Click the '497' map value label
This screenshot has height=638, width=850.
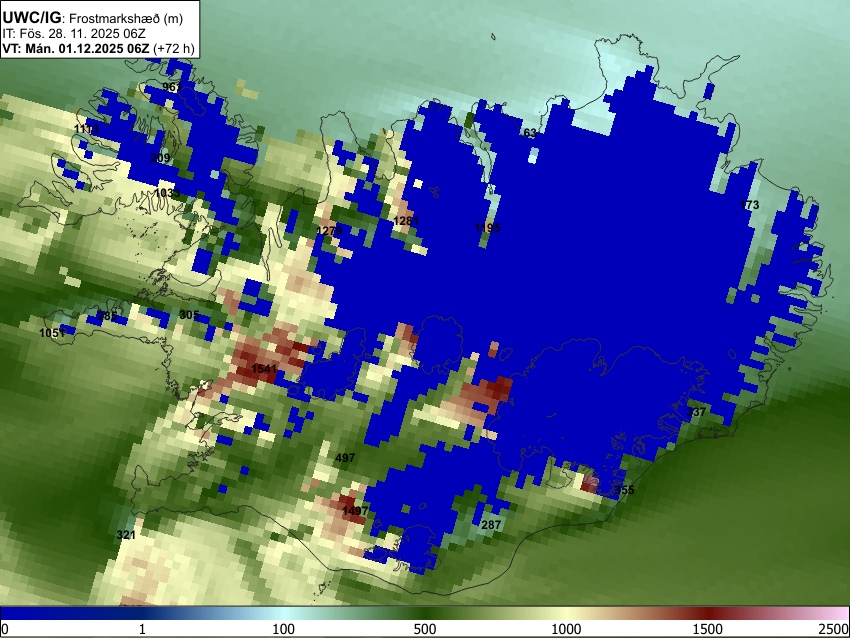(345, 458)
